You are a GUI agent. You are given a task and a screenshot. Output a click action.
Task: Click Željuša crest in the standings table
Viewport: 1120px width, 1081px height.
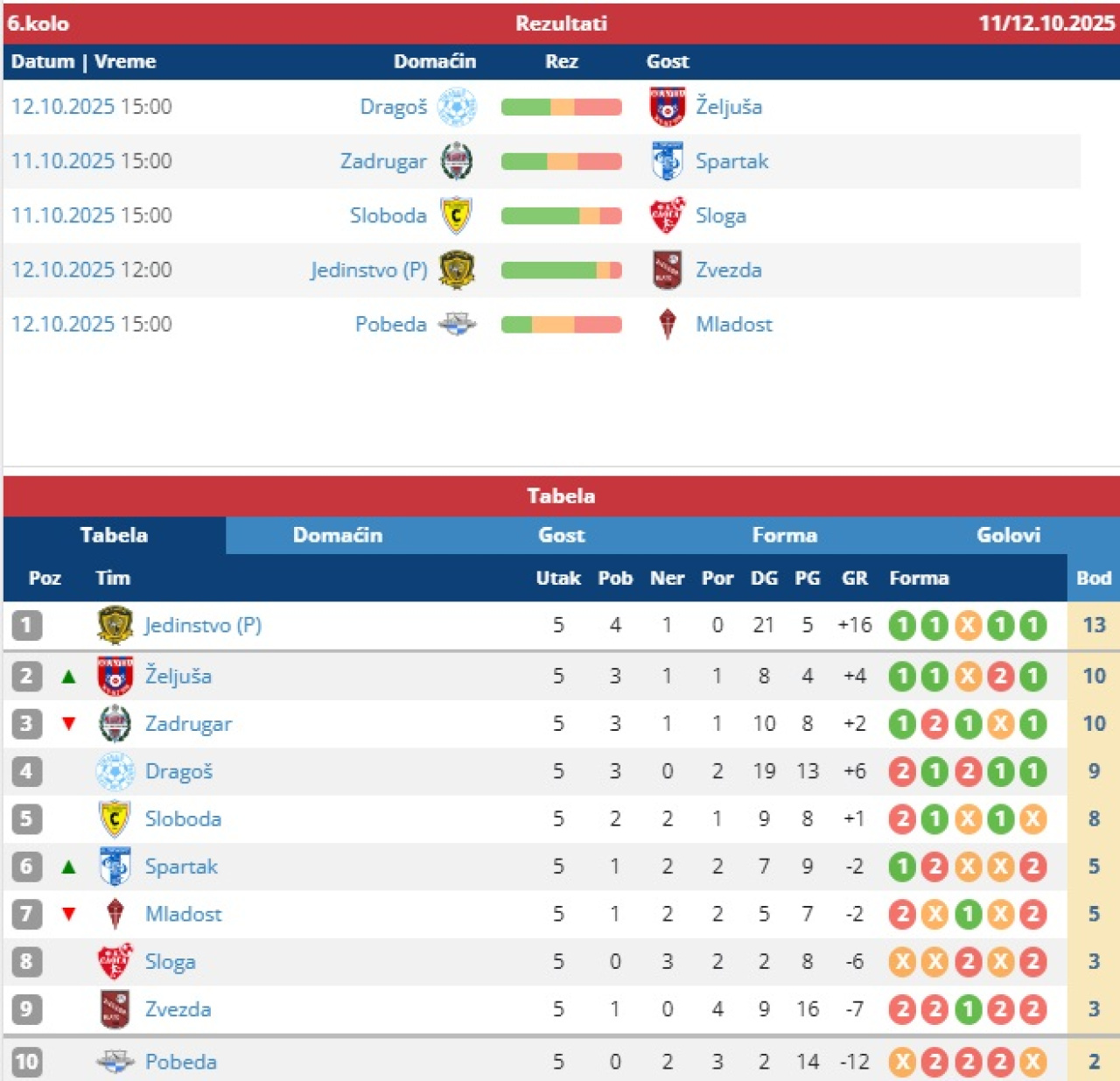click(x=115, y=676)
